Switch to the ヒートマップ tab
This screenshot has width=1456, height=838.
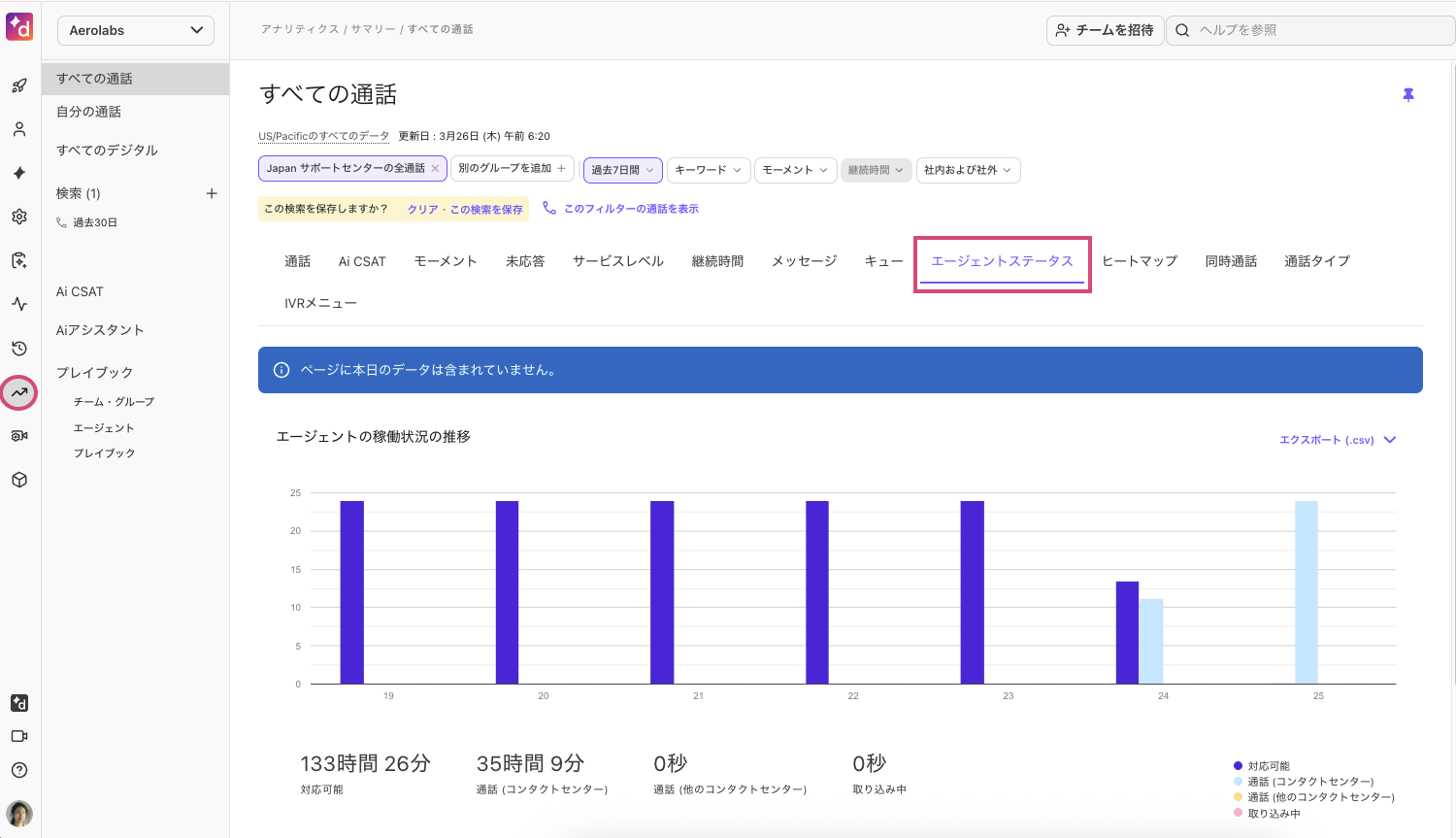pyautogui.click(x=1140, y=260)
